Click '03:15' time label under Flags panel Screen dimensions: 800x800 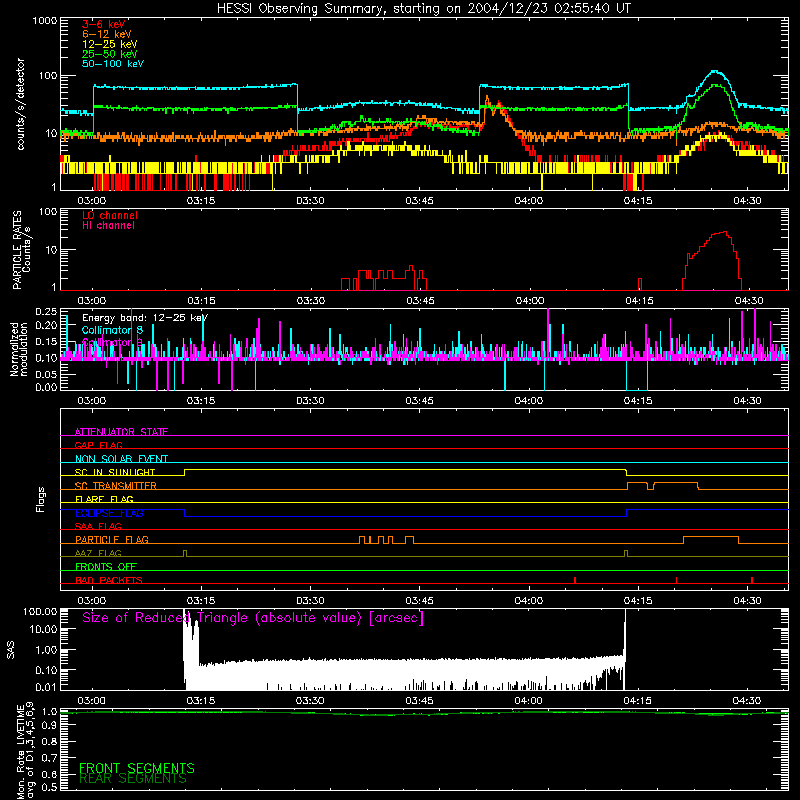click(201, 601)
